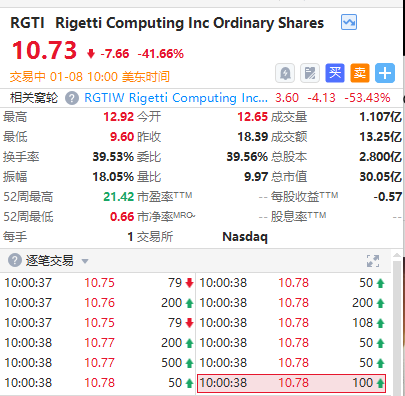Click the 总市值 value 30.05亿
405x396 pixels.
[380, 177]
